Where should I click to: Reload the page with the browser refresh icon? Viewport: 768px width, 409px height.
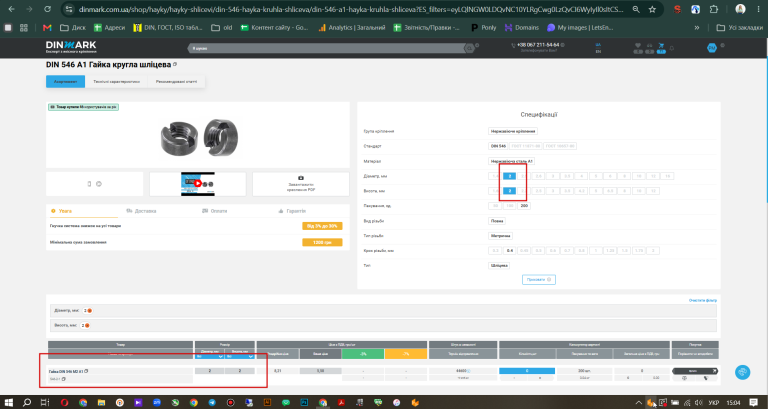click(47, 9)
